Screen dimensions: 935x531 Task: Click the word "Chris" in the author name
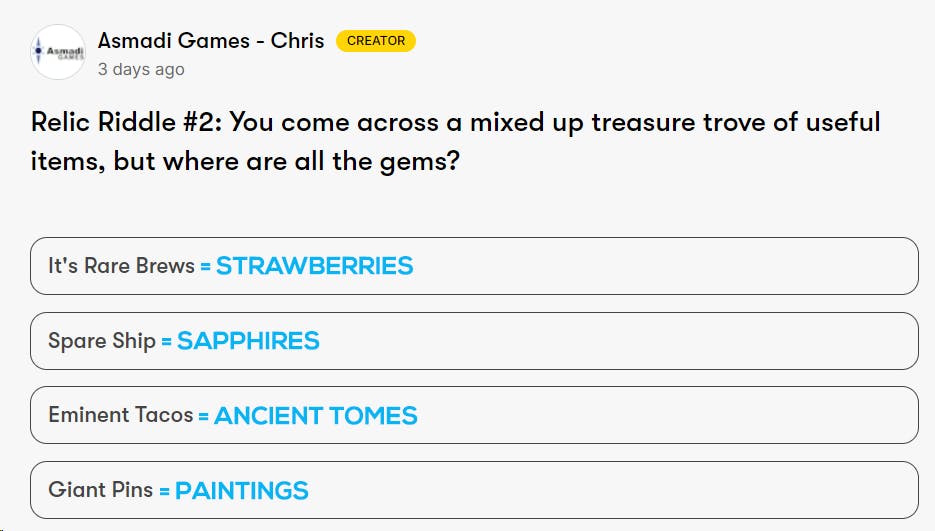297,41
